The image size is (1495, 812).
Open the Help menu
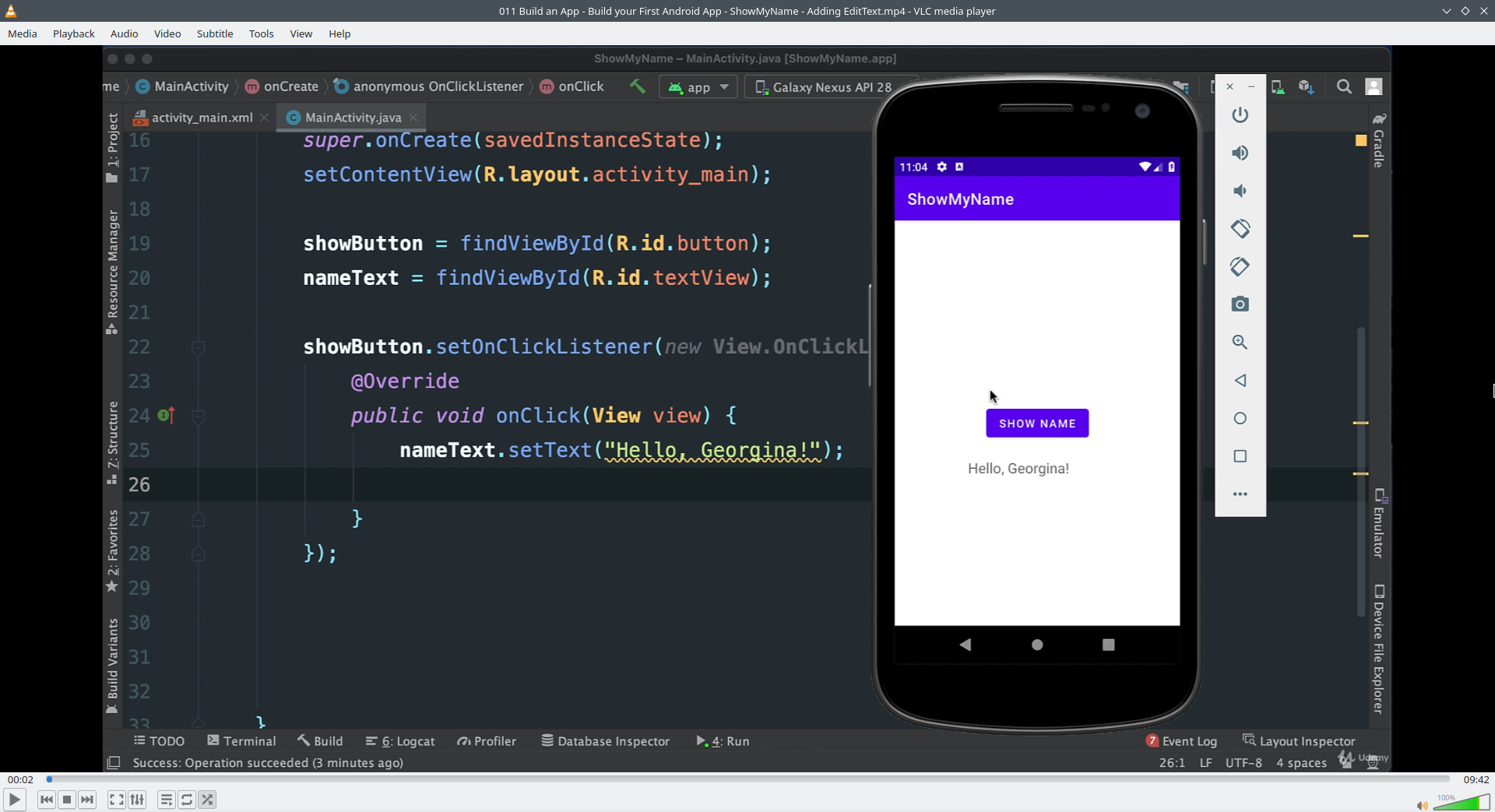pyautogui.click(x=339, y=33)
